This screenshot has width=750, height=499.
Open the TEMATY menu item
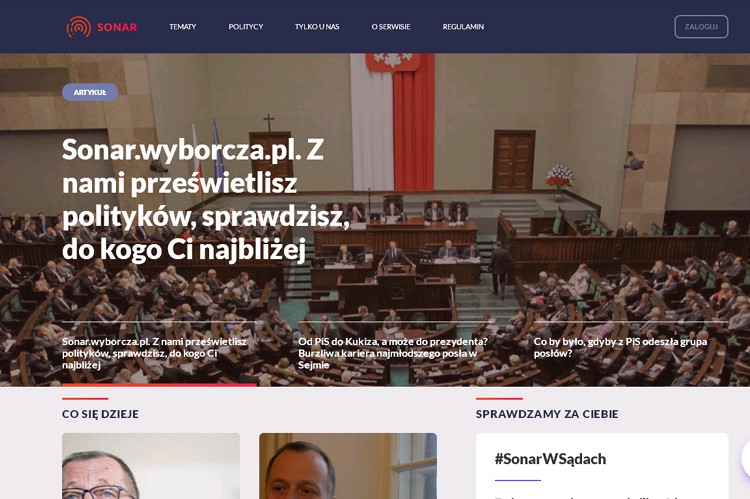click(x=183, y=27)
